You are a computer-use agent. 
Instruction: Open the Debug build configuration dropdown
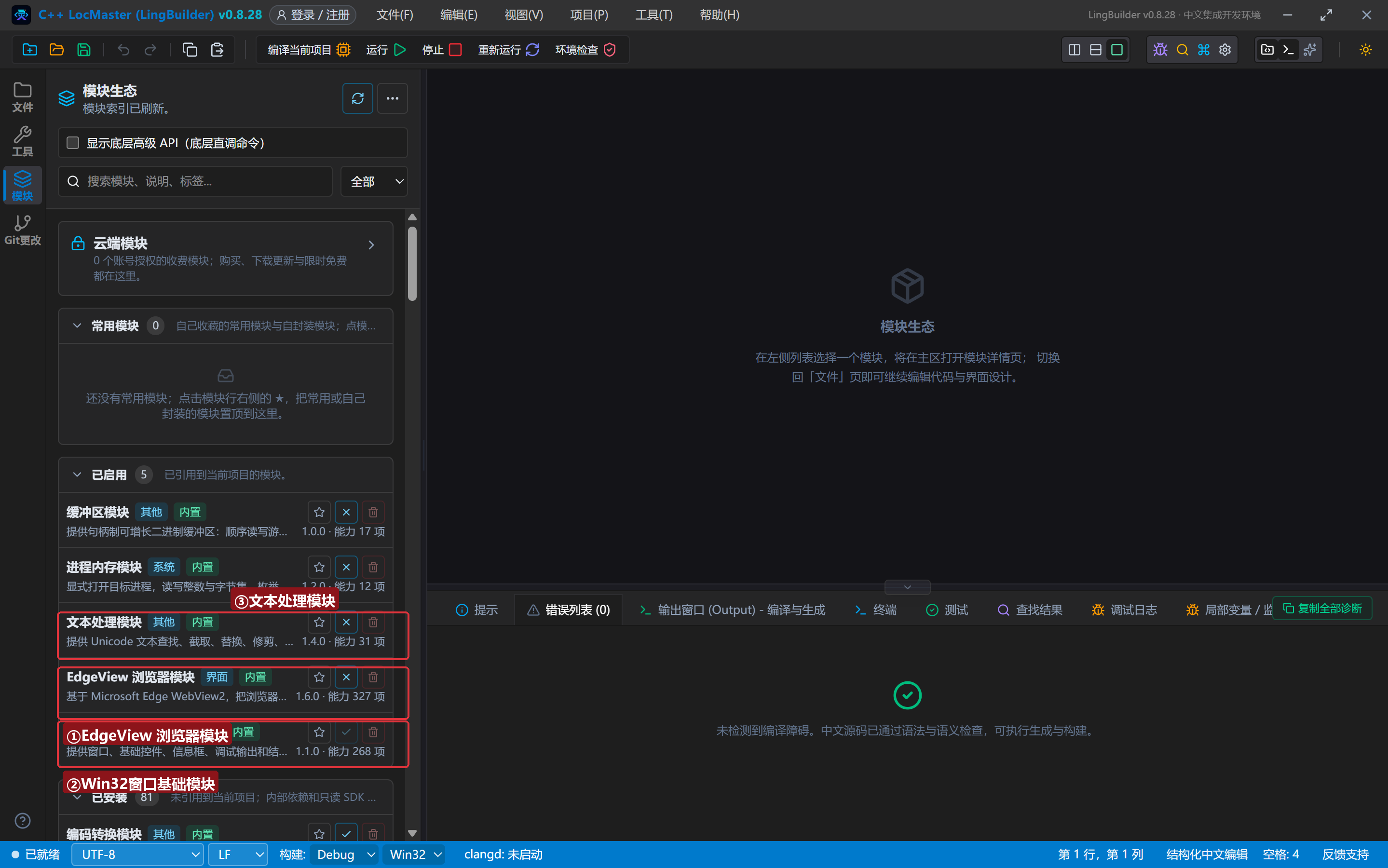pos(344,854)
